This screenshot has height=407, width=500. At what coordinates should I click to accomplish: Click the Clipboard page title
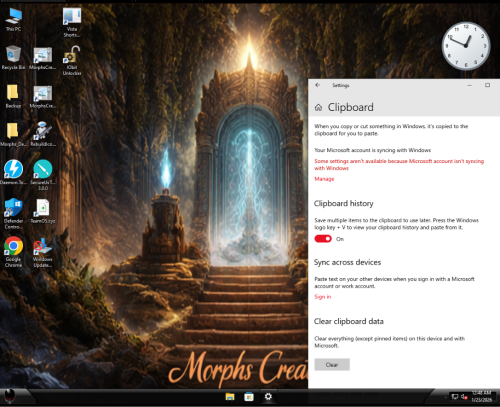351,107
